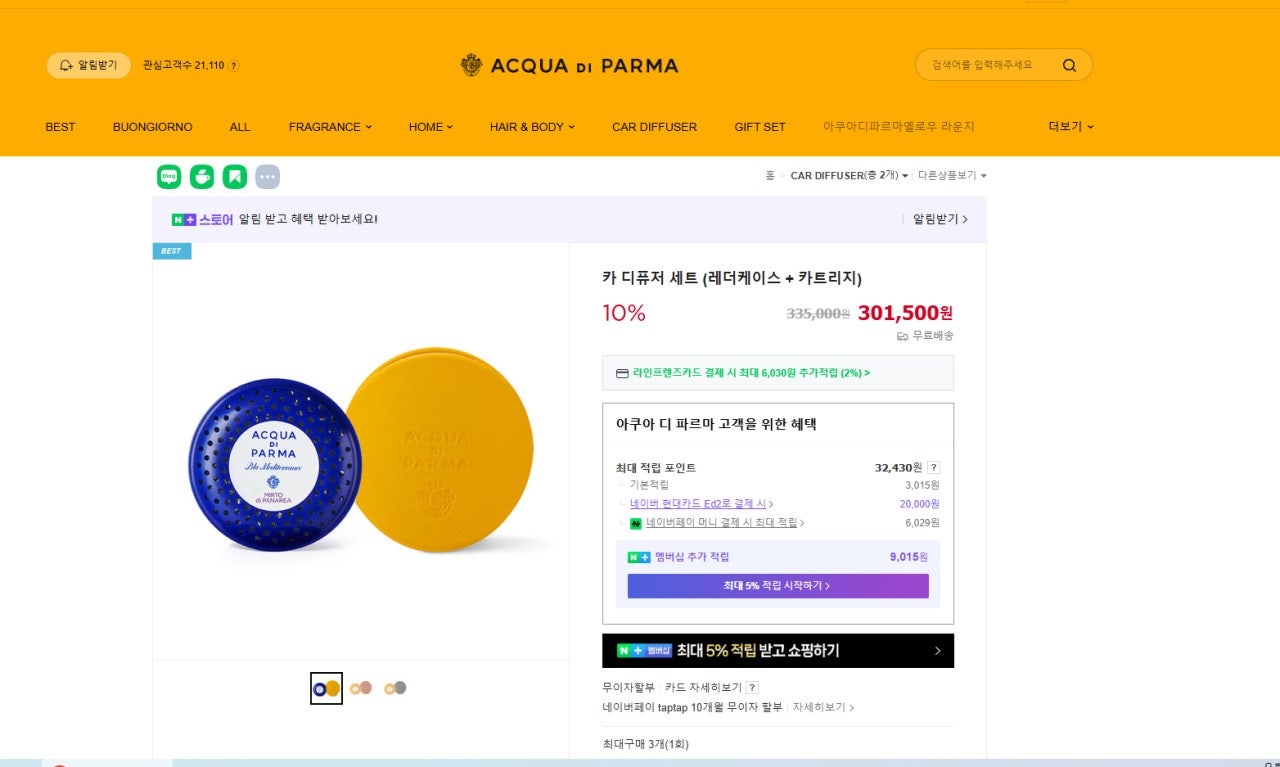This screenshot has height=767, width=1280.
Task: Click the 무료배송 delivery icon
Action: click(x=905, y=337)
